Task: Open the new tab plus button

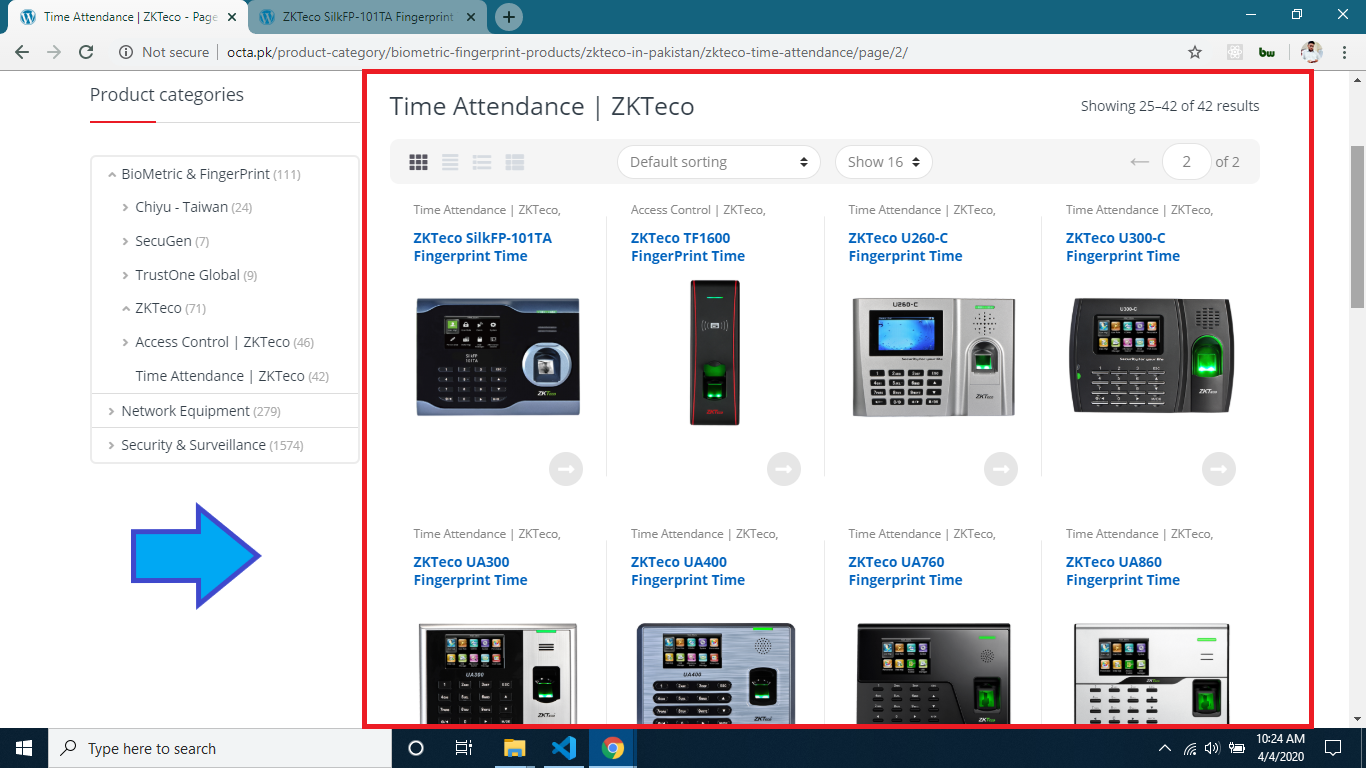Action: (509, 17)
